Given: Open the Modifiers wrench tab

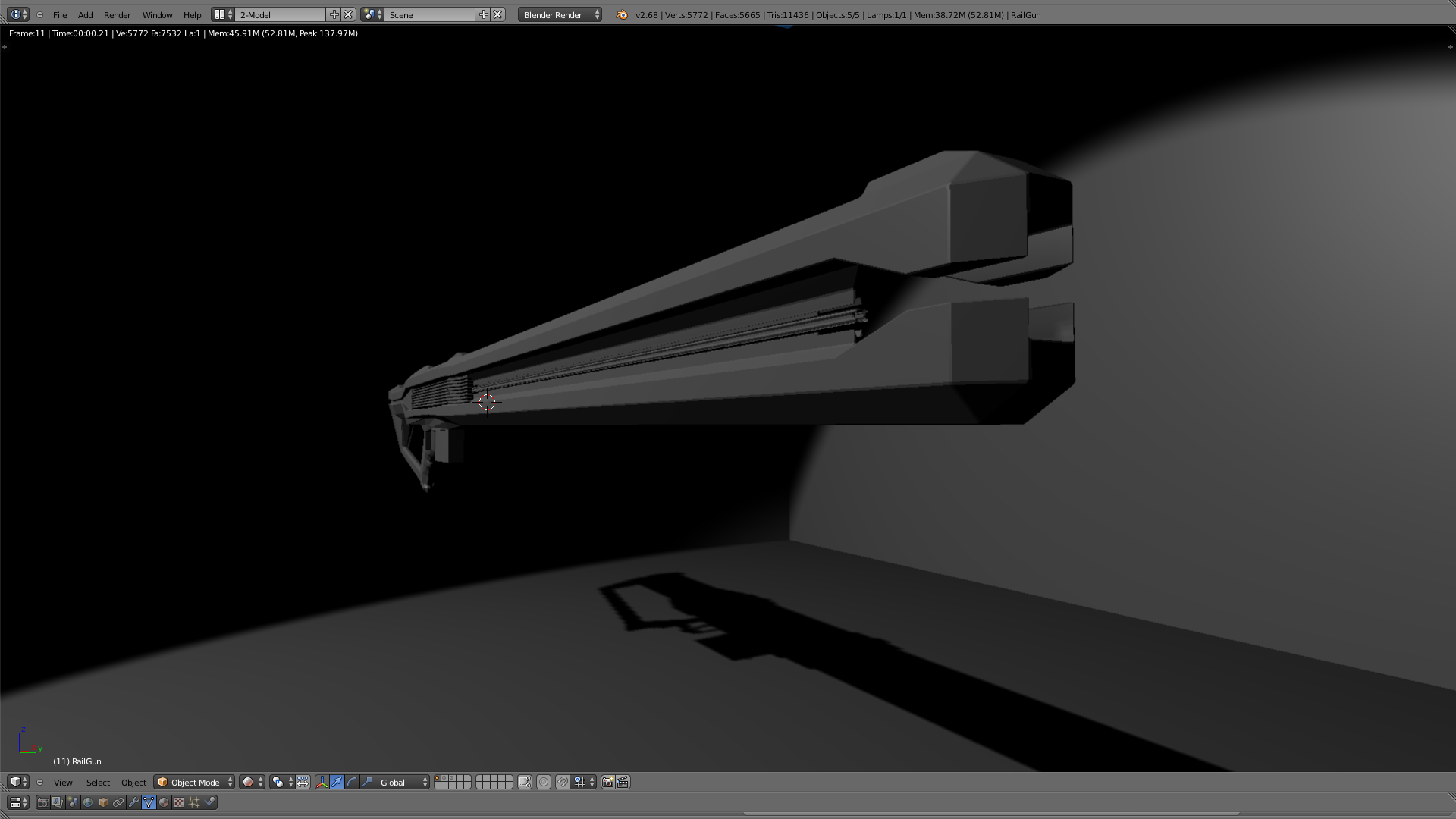Looking at the screenshot, I should click(133, 802).
